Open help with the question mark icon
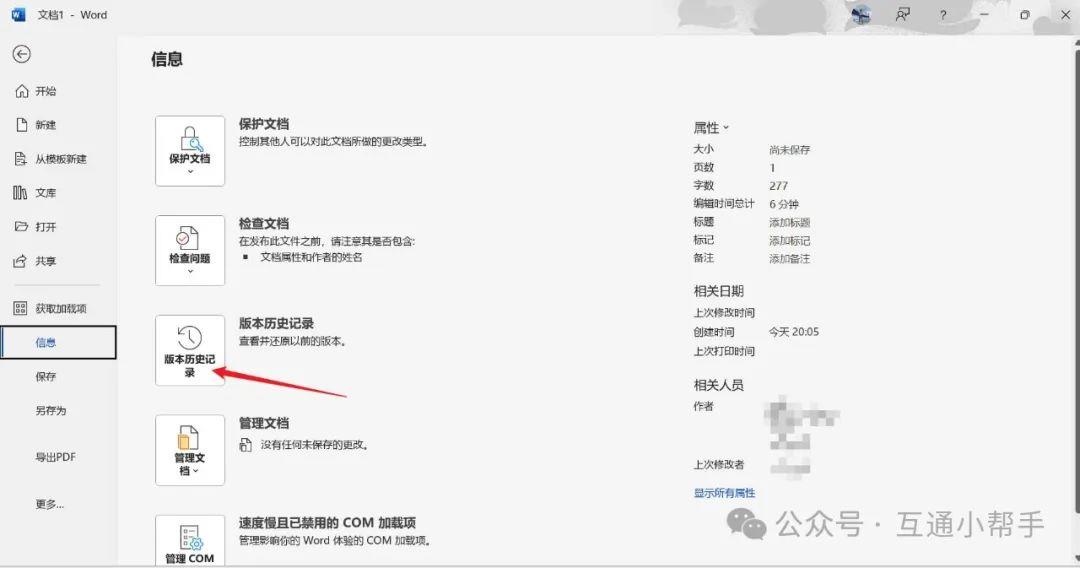The width and height of the screenshot is (1080, 568). [943, 14]
